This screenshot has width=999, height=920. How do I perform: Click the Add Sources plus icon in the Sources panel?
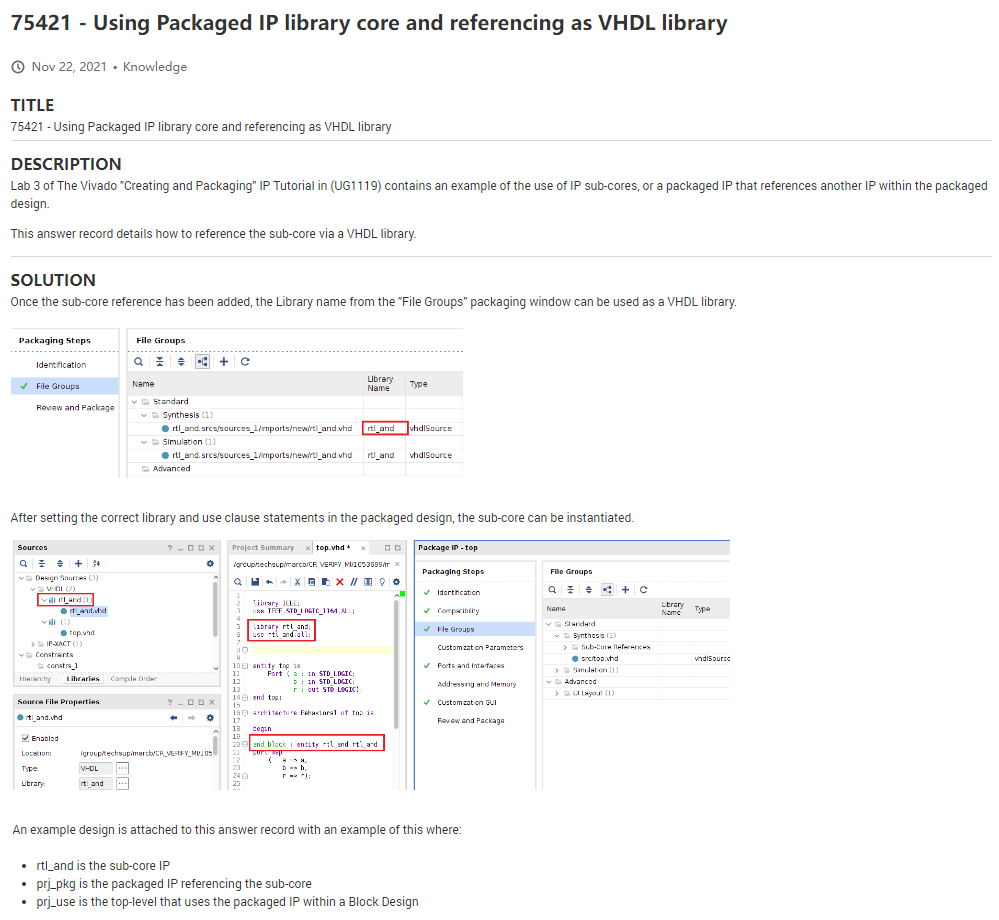pyautogui.click(x=78, y=563)
